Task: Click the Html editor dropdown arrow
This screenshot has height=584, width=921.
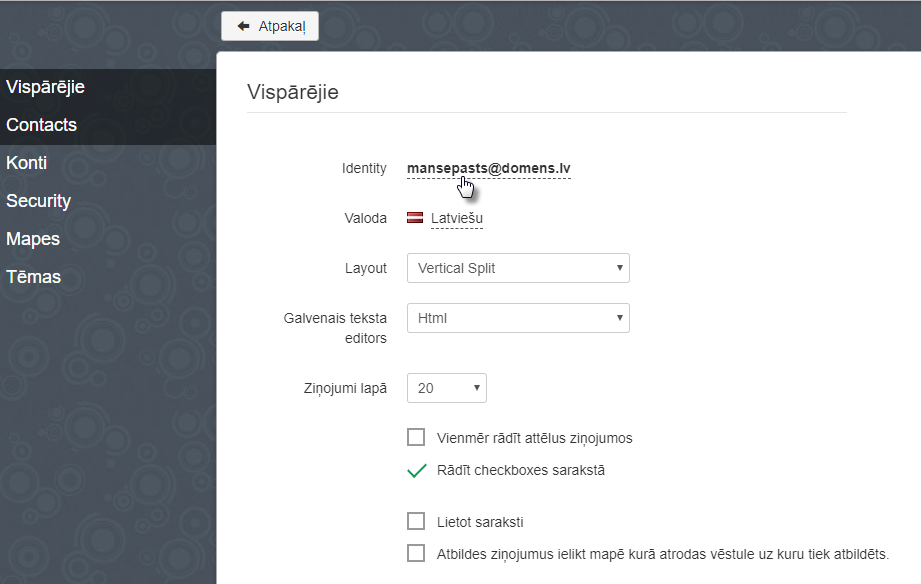Action: 619,318
